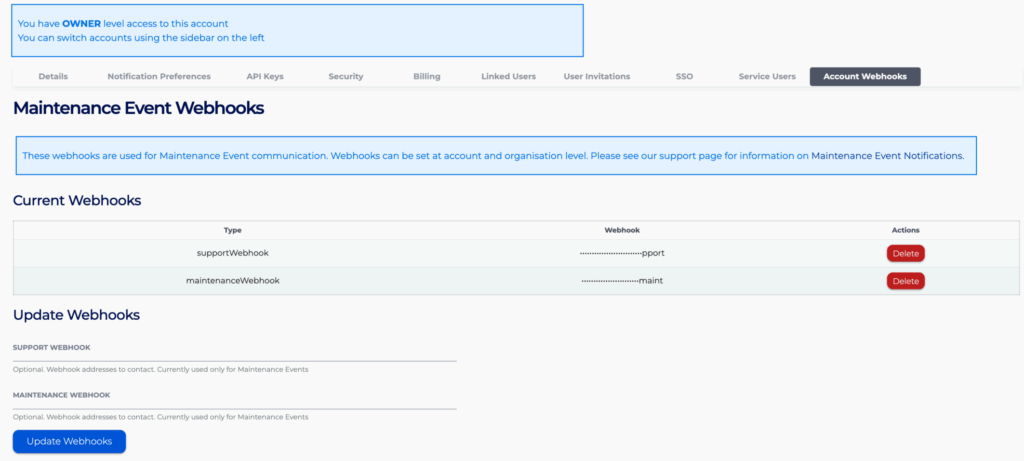Image resolution: width=1024 pixels, height=461 pixels.
Task: Go to the Service Users tab
Action: [x=767, y=76]
